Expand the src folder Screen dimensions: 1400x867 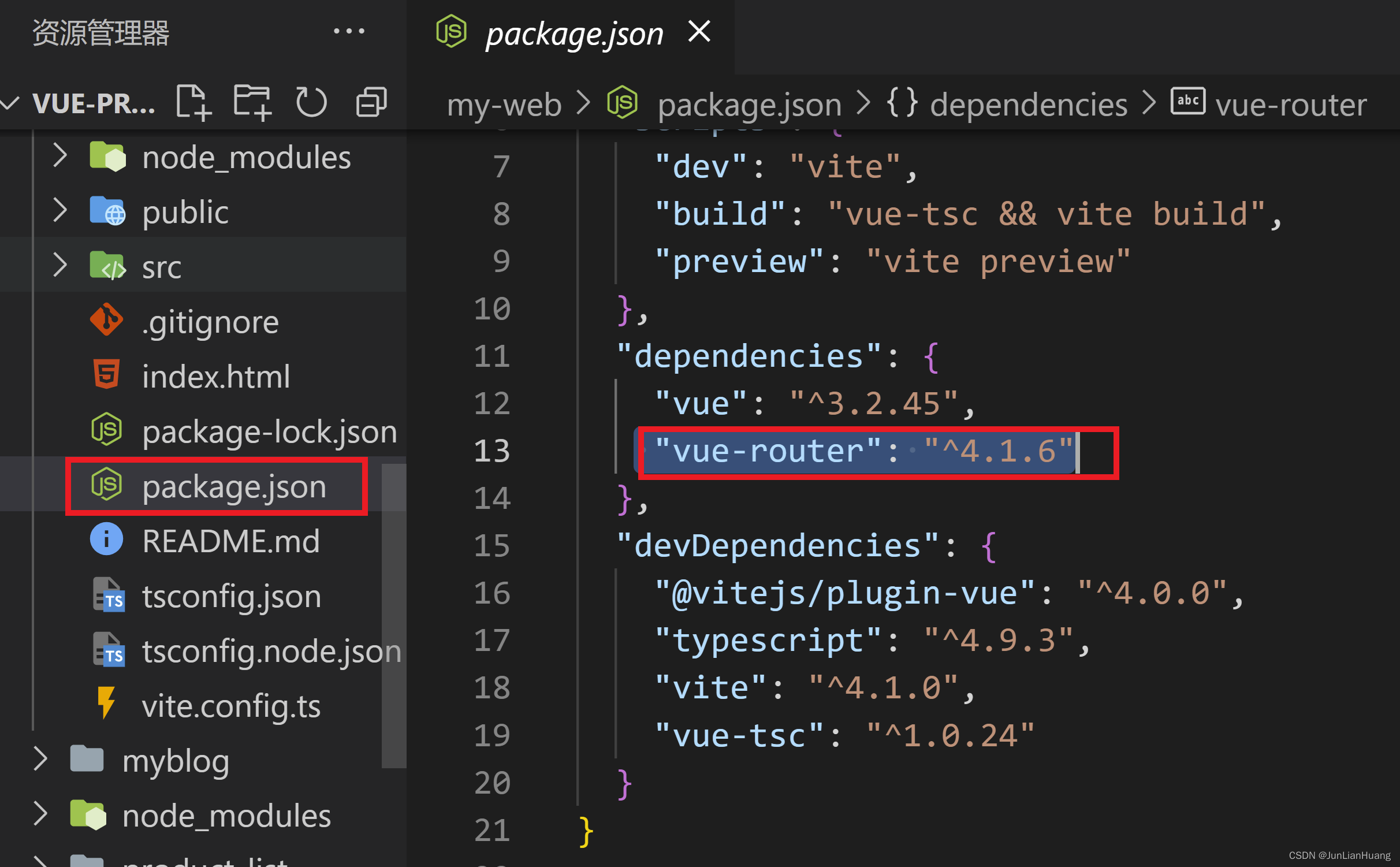[59, 265]
